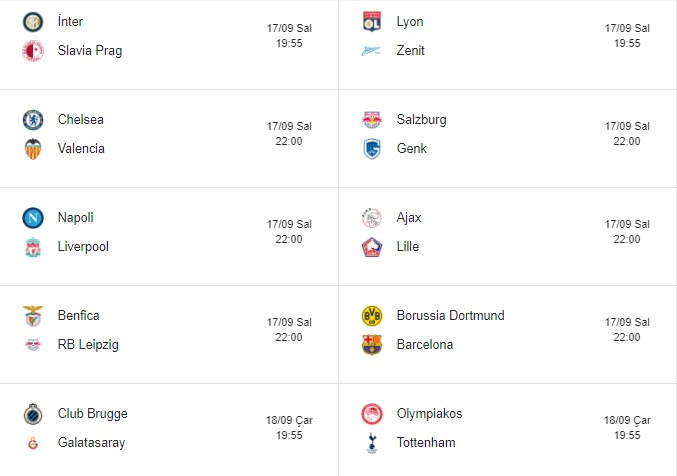The image size is (677, 476).
Task: Click the Inter club crest icon
Action: click(33, 21)
